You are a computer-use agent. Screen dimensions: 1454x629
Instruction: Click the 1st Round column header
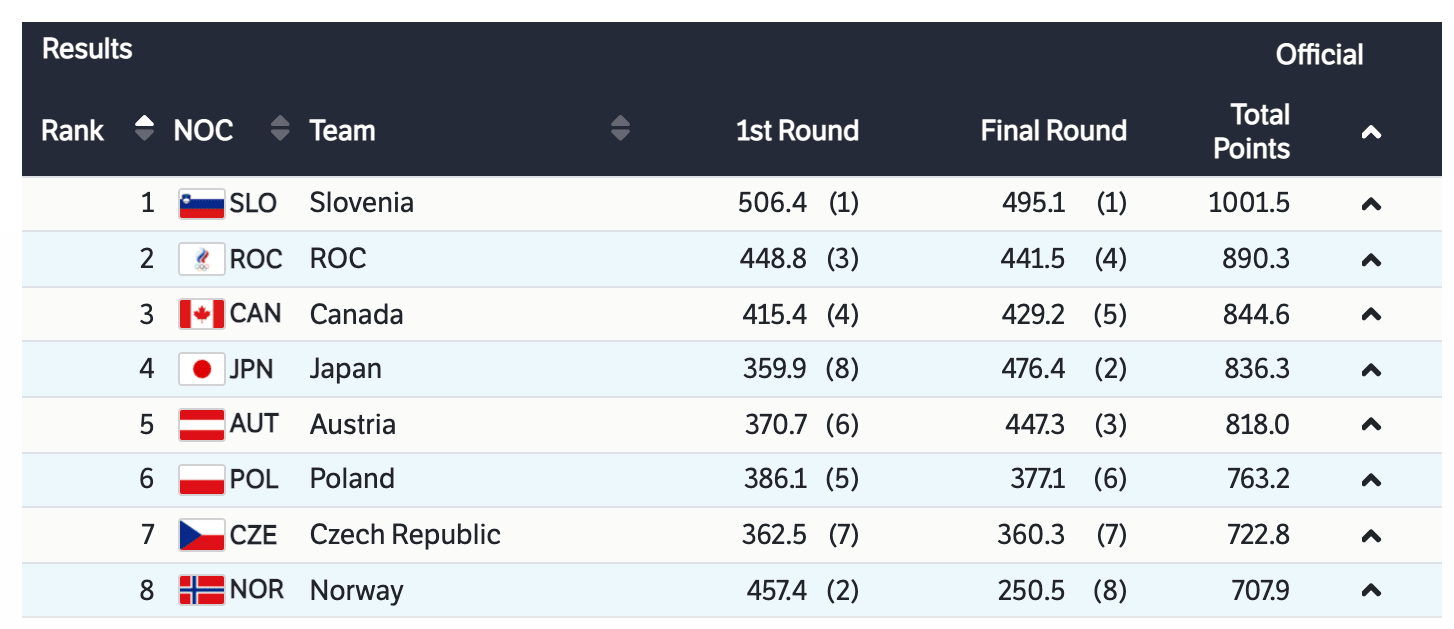797,131
